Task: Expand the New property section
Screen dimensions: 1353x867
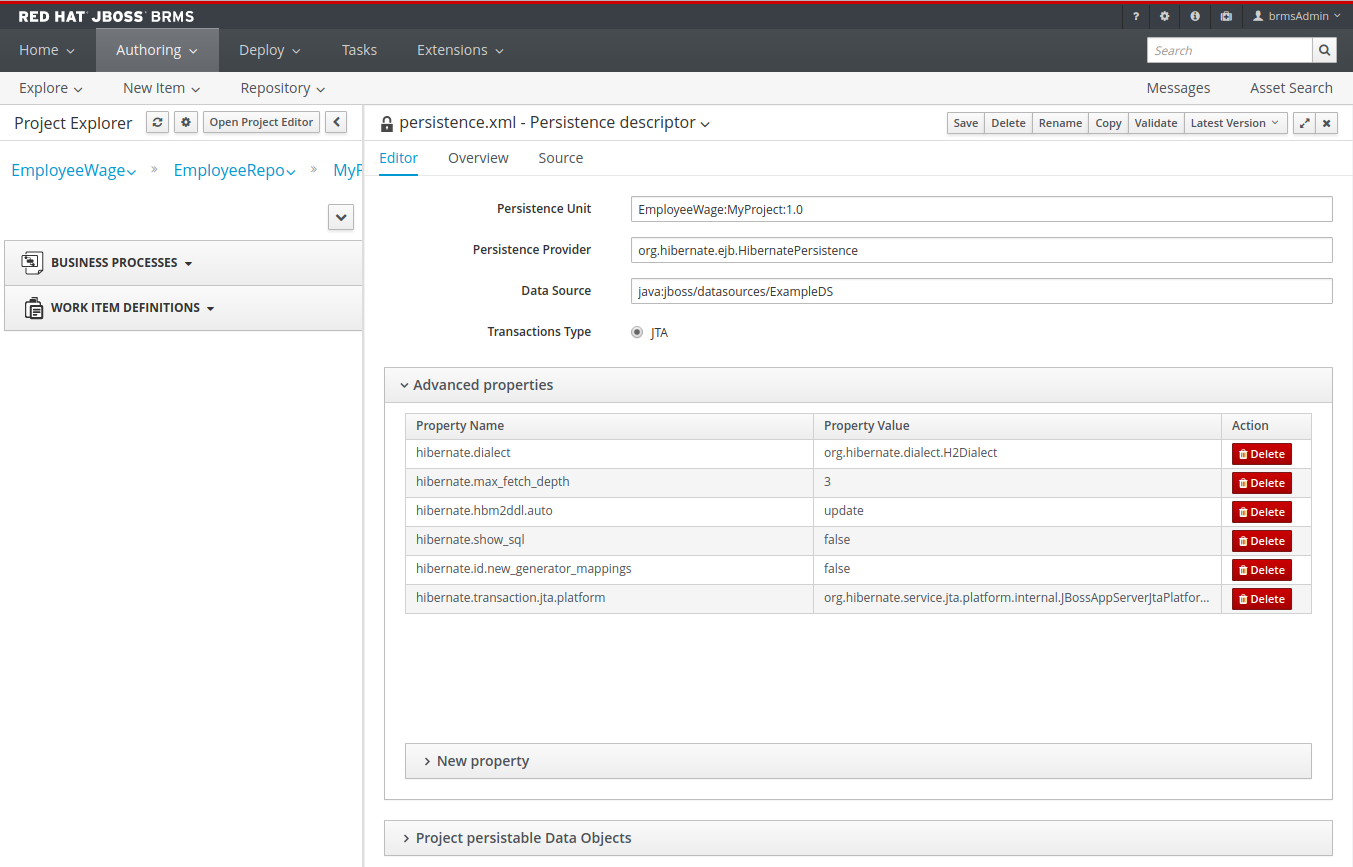Action: click(x=858, y=761)
